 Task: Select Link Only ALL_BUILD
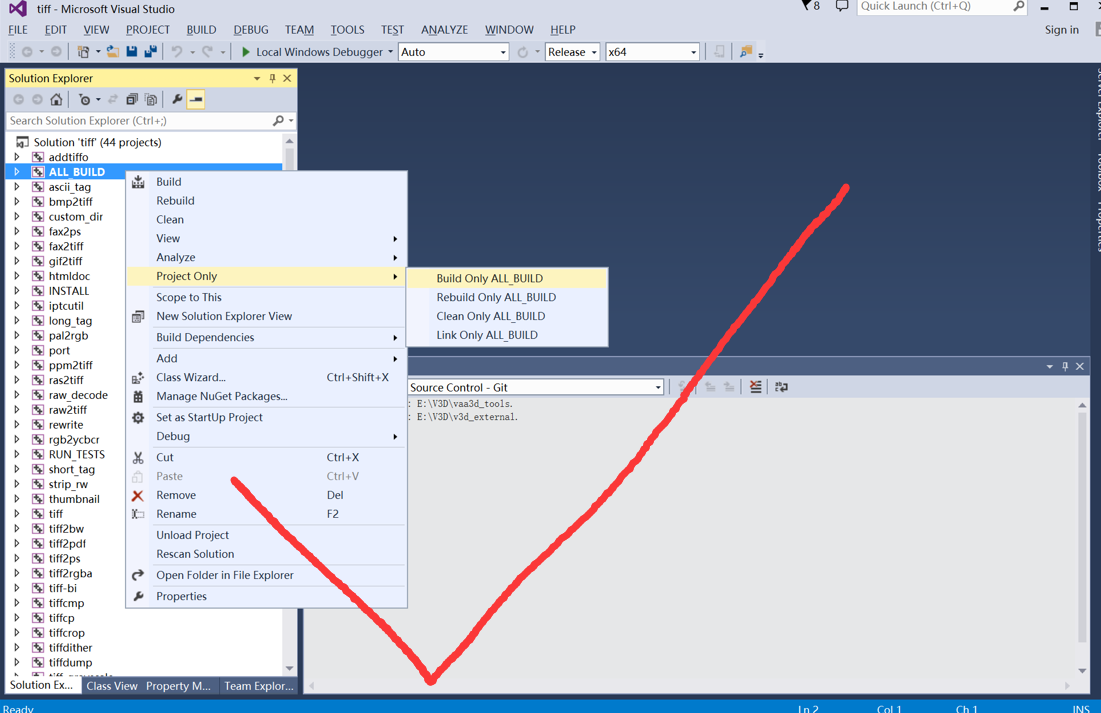click(x=507, y=335)
